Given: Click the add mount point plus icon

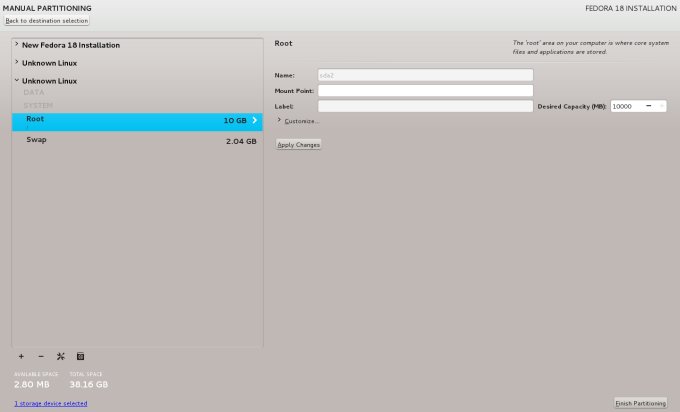Looking at the screenshot, I should (x=21, y=356).
